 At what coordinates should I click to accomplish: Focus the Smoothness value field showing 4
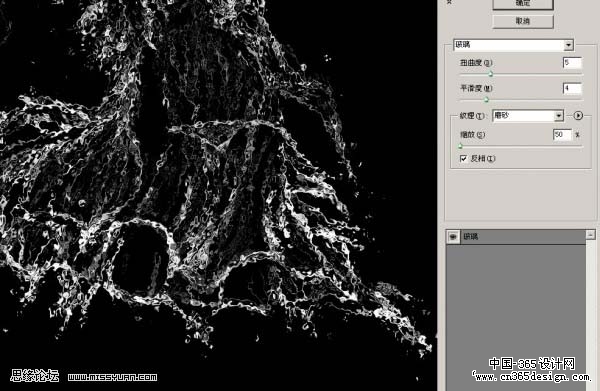[x=572, y=88]
